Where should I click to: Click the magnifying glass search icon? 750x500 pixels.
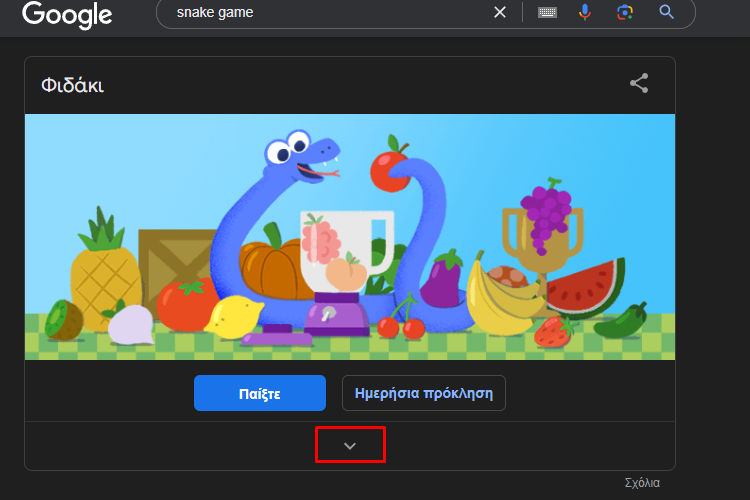(666, 11)
